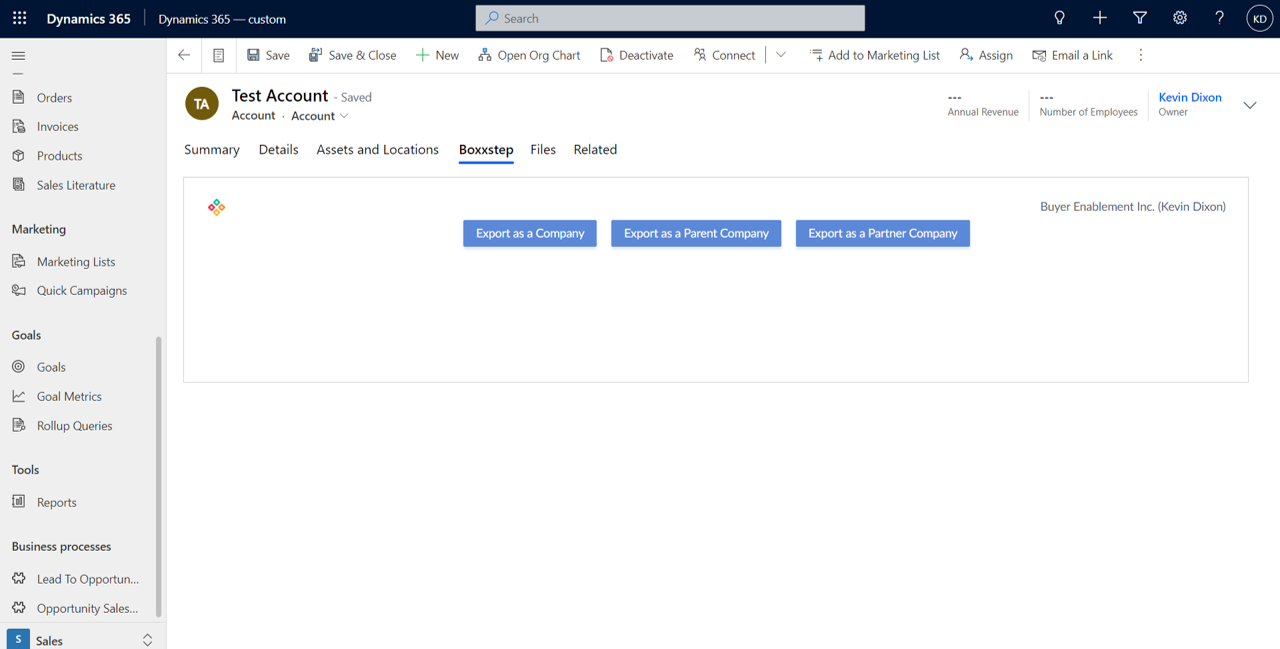Viewport: 1280px width, 649px height.
Task: Click the help question mark icon
Action: click(1219, 18)
